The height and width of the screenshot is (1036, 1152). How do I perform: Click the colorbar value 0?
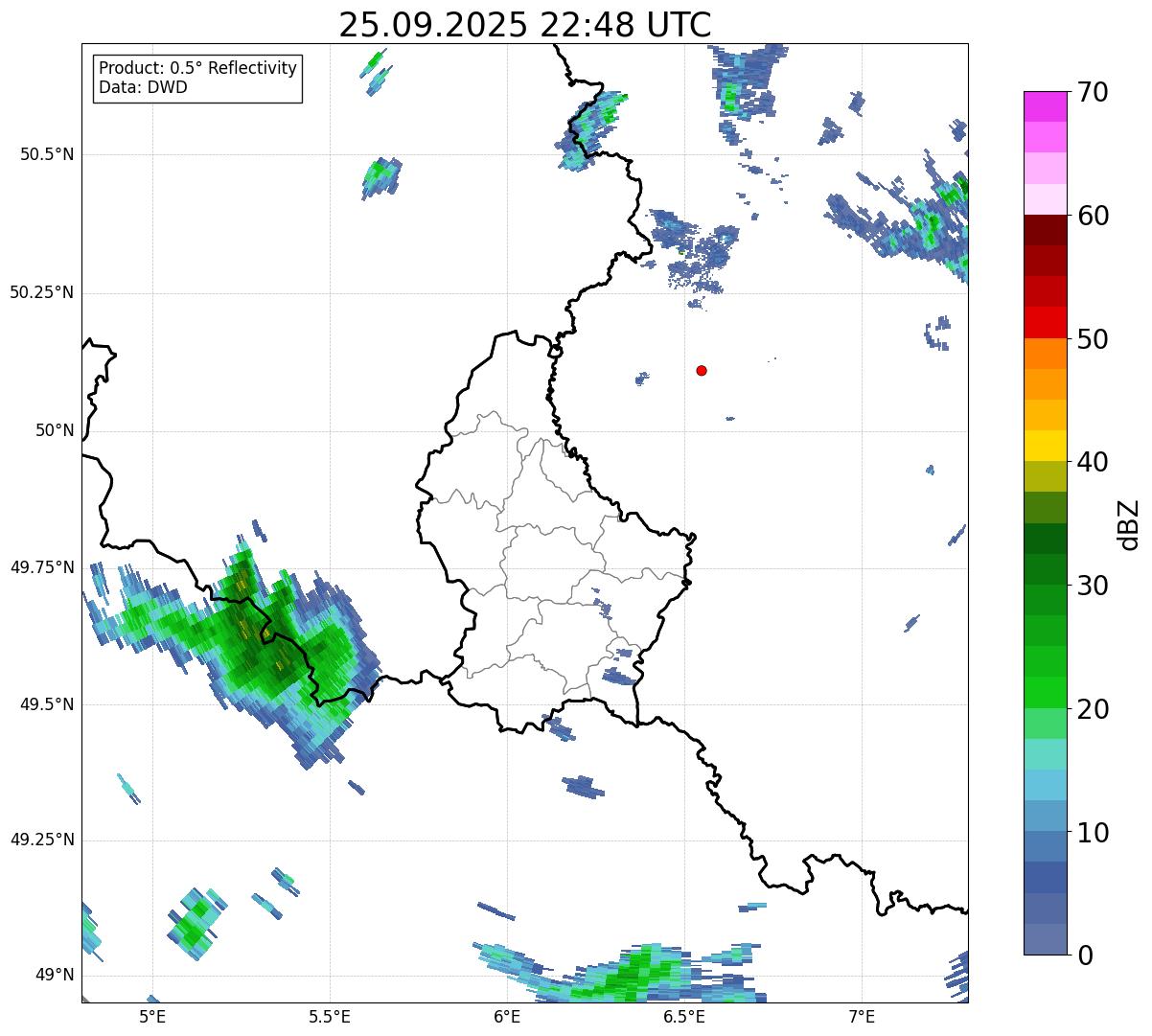1085,955
